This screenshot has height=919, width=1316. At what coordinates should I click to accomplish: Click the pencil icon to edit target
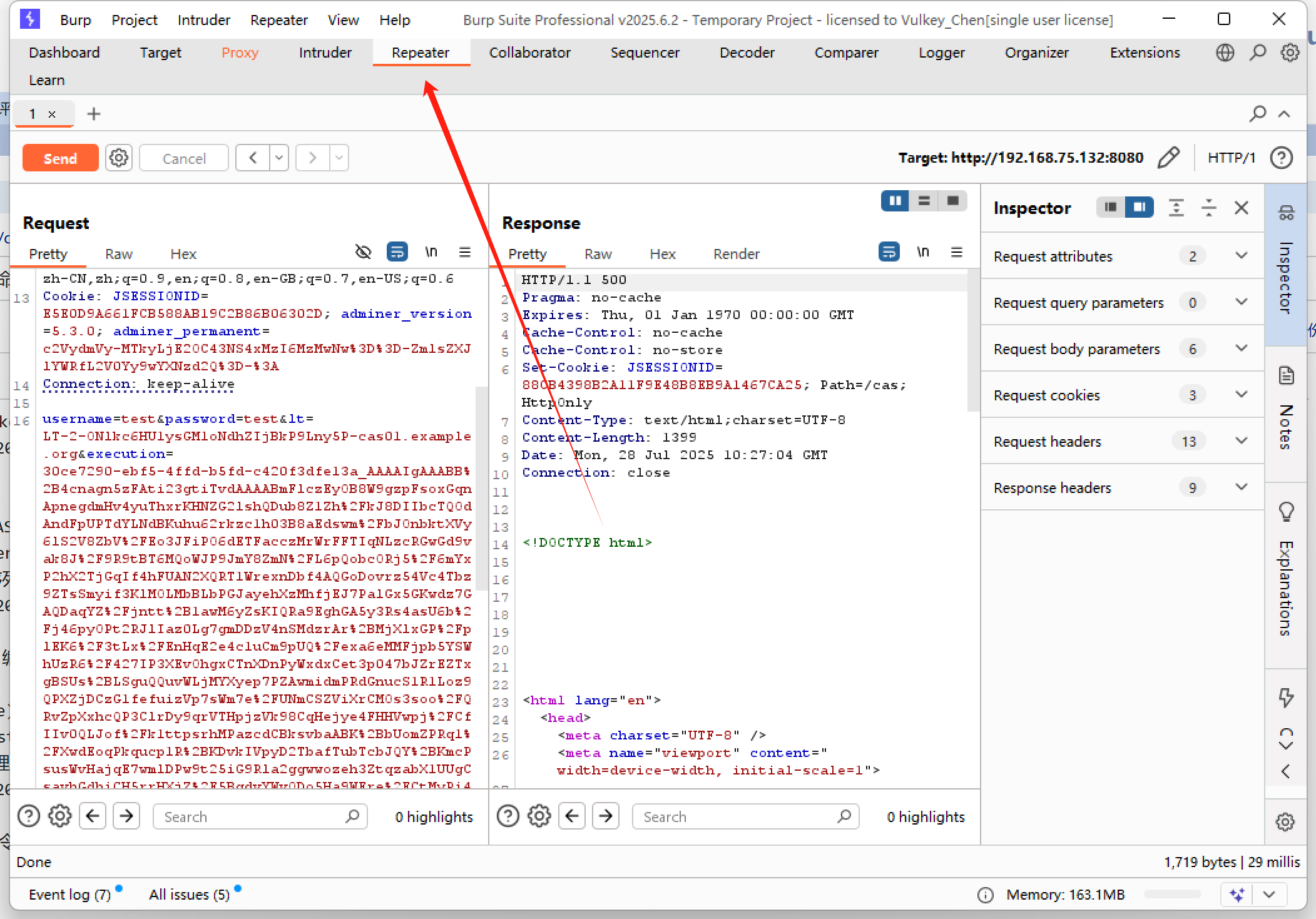point(1168,158)
